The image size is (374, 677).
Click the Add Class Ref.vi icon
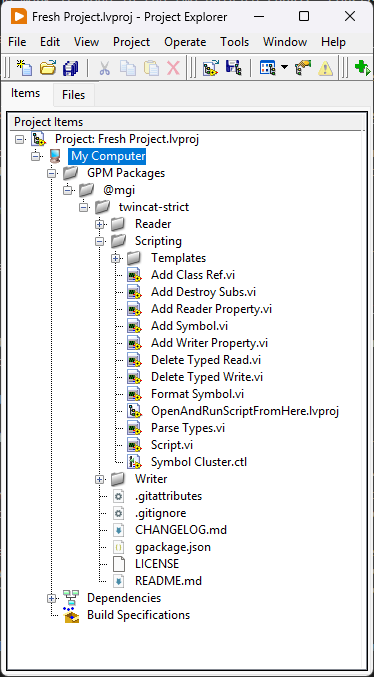[x=134, y=275]
